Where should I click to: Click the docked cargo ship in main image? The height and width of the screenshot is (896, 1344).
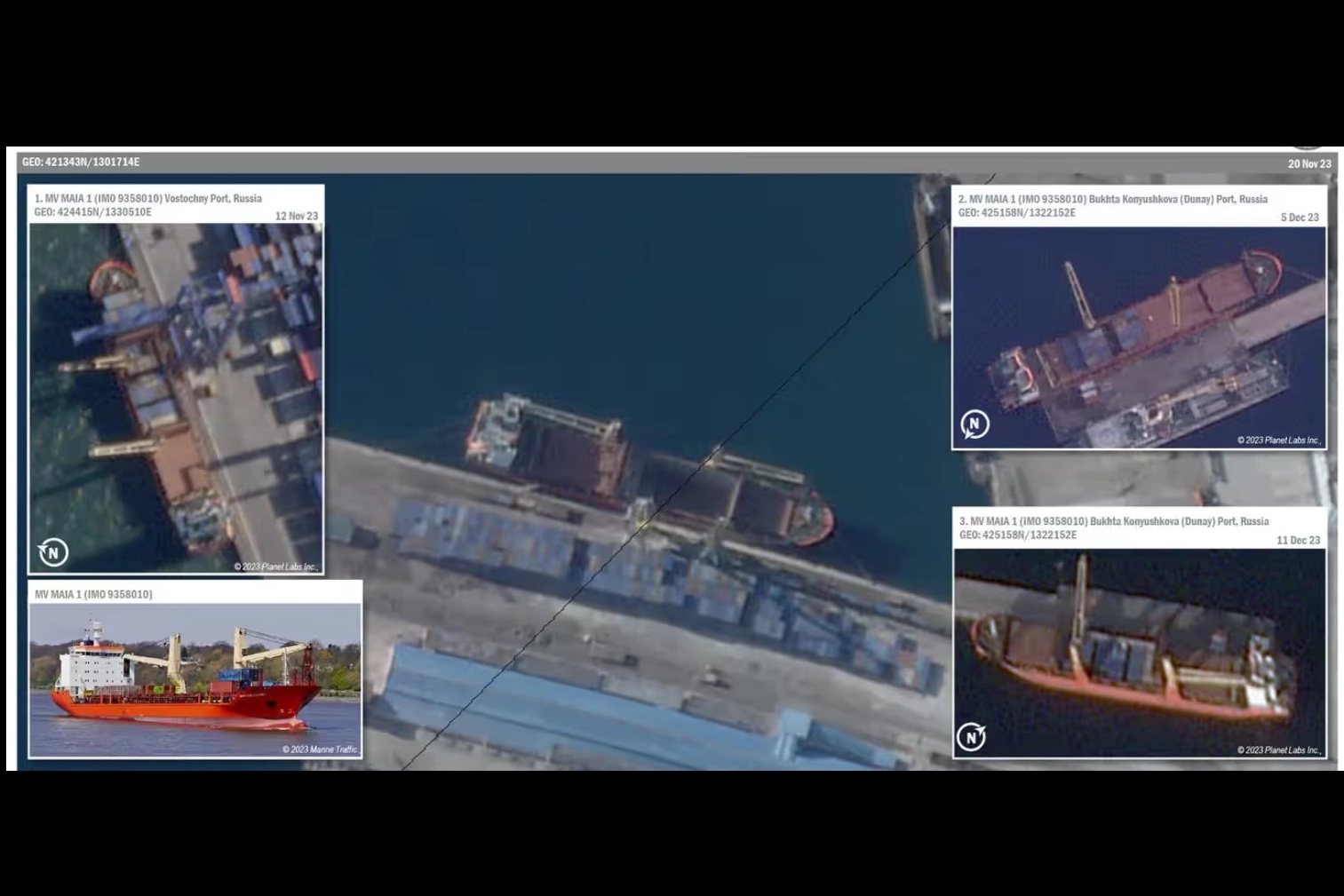coord(648,471)
